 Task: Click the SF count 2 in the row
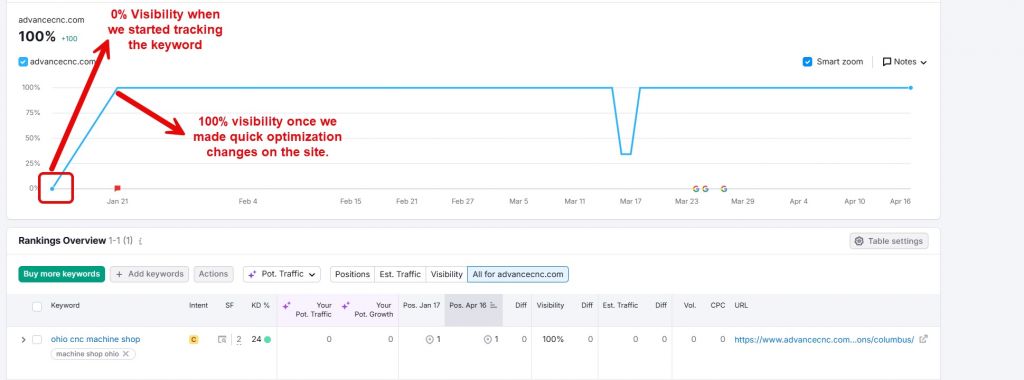(239, 340)
